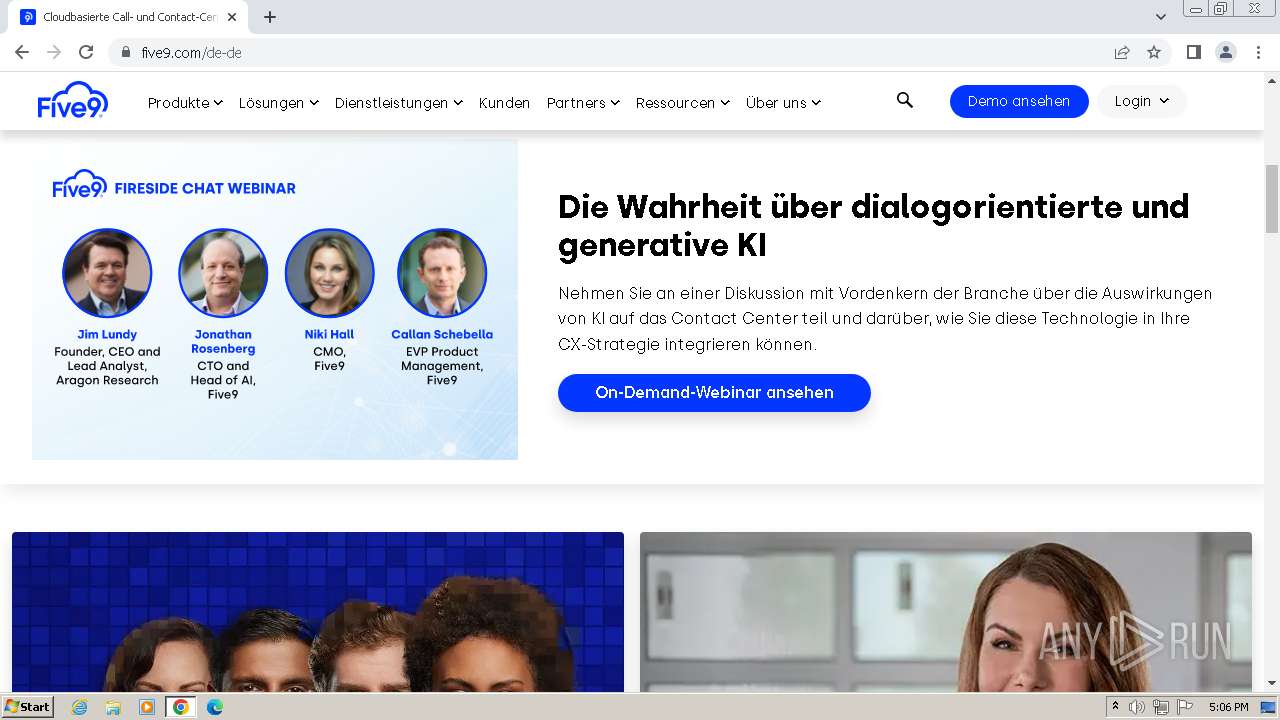
Task: Expand the Ressourcen menu
Action: point(682,102)
